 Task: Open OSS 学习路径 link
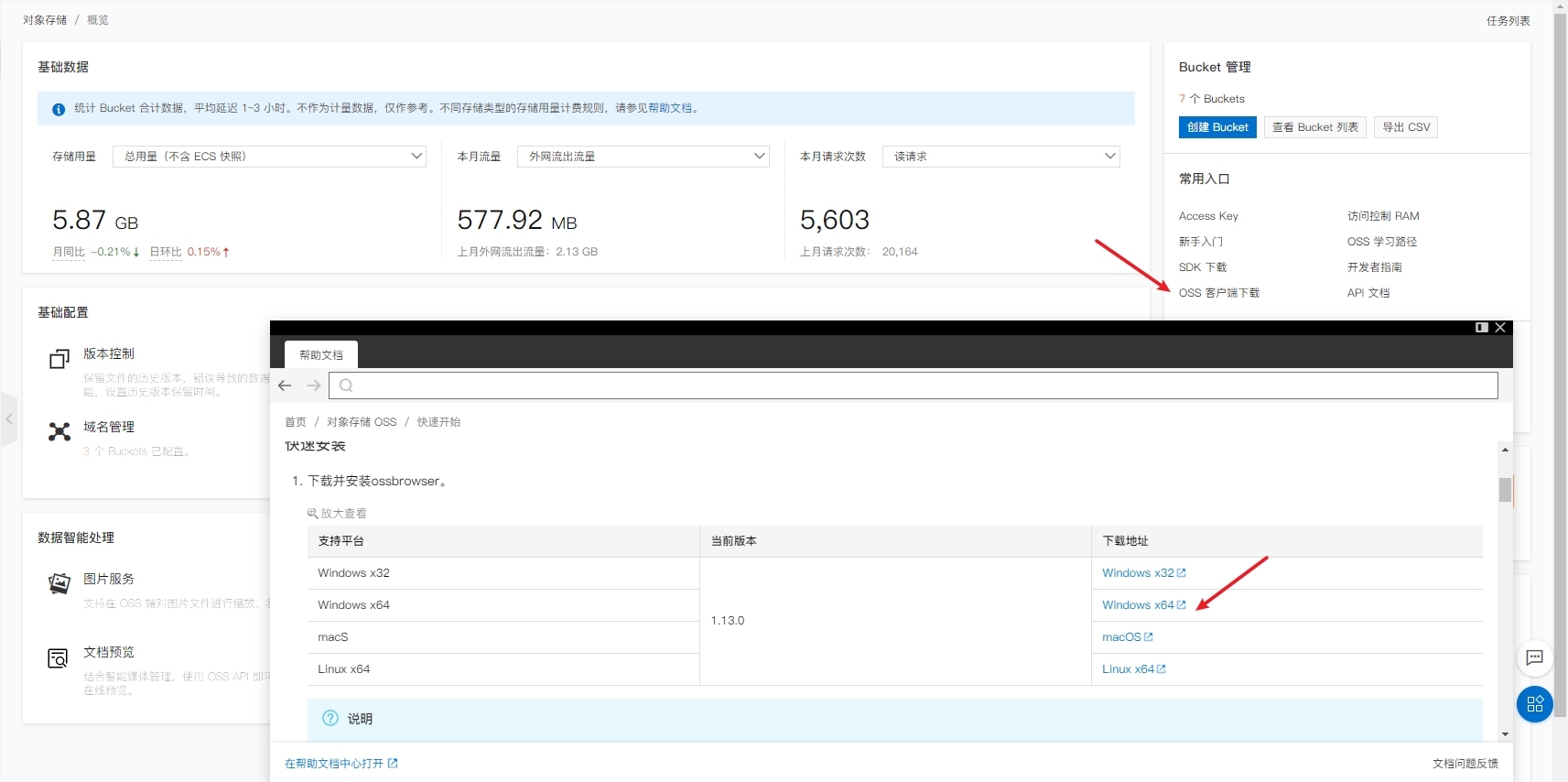click(x=1382, y=242)
